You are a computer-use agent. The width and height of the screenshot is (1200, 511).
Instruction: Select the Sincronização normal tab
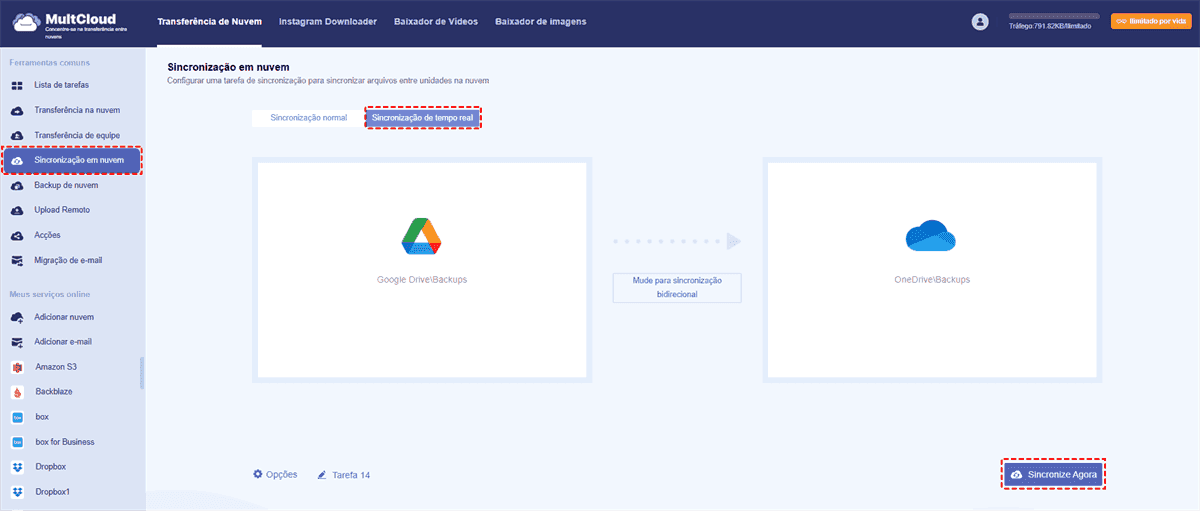(309, 117)
